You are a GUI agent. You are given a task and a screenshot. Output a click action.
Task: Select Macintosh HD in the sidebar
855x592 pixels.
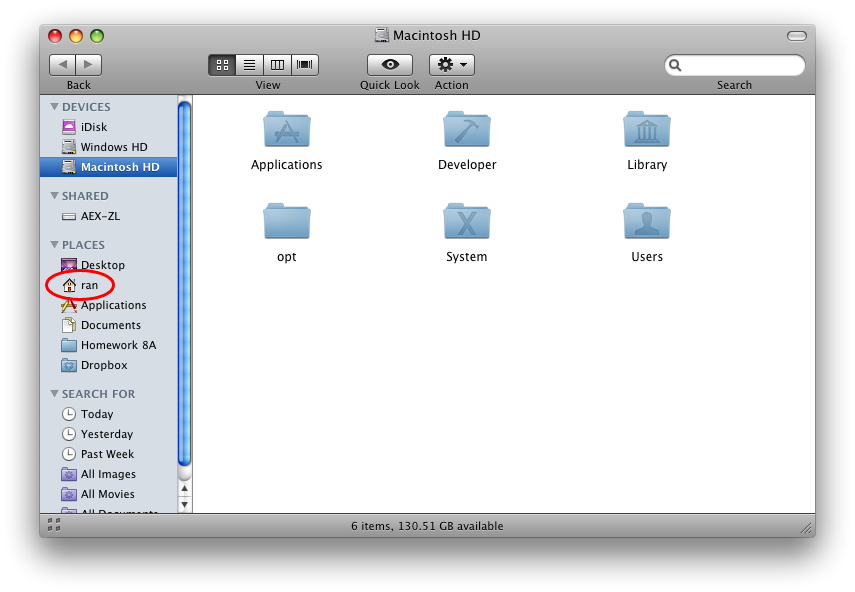pyautogui.click(x=109, y=167)
